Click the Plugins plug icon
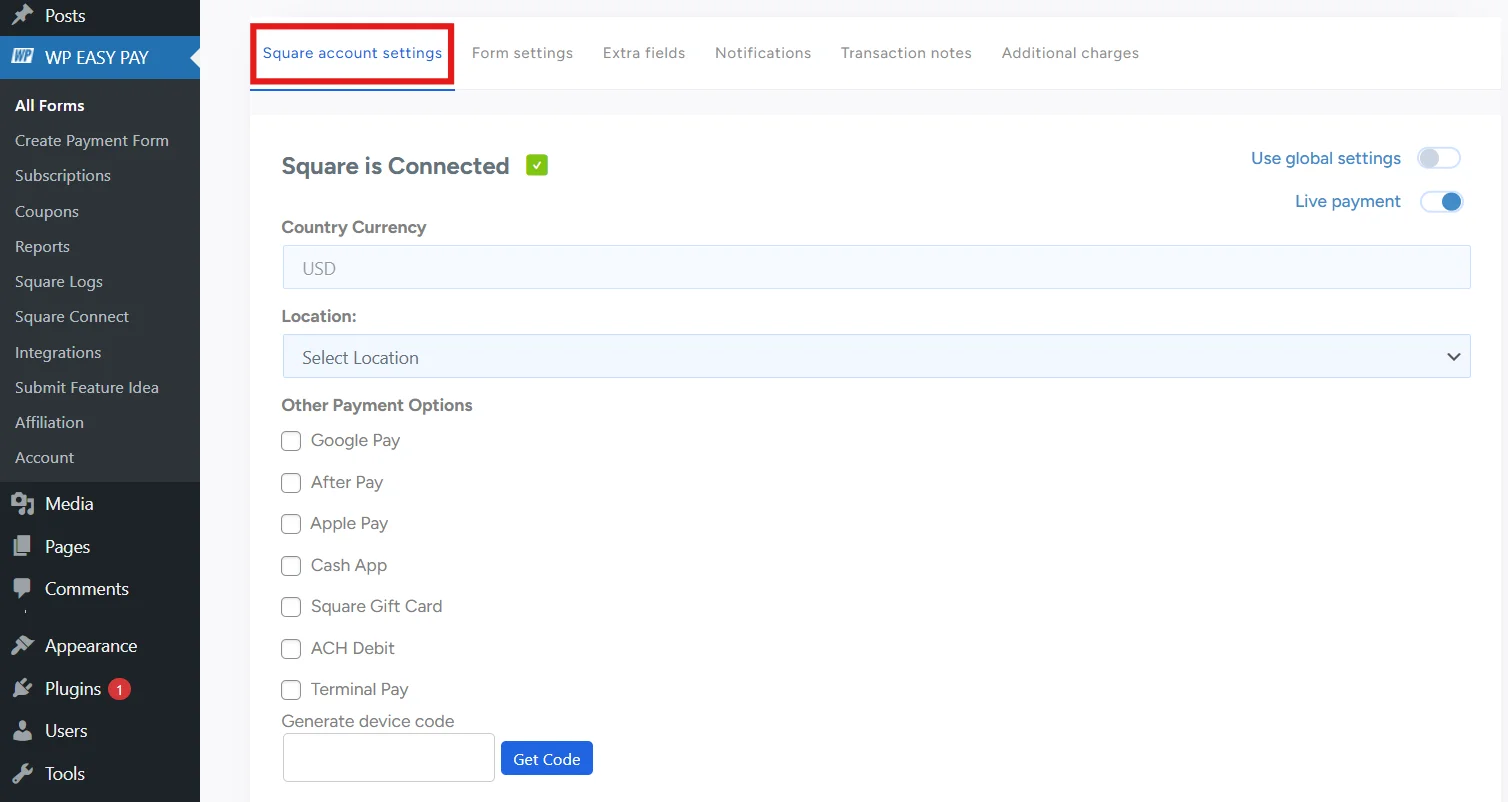This screenshot has height=802, width=1508. (22, 689)
